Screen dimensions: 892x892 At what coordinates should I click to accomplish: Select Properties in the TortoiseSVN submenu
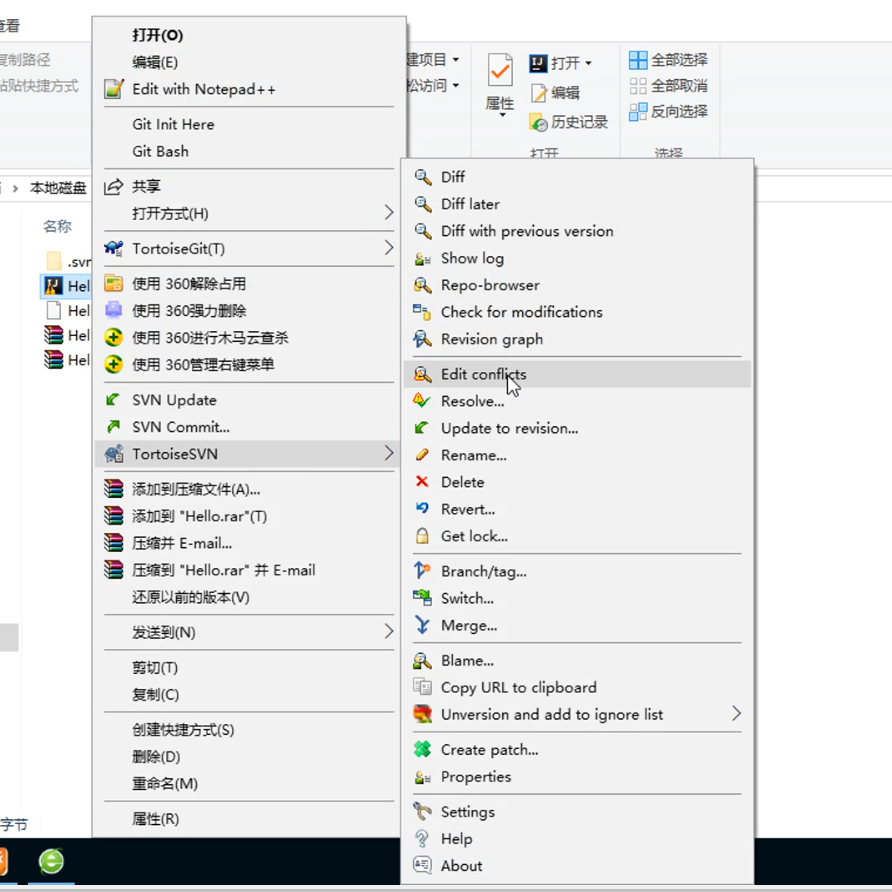(476, 777)
